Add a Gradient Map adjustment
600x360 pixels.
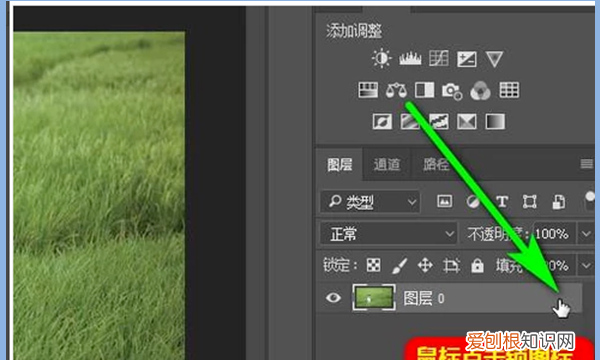coord(495,122)
